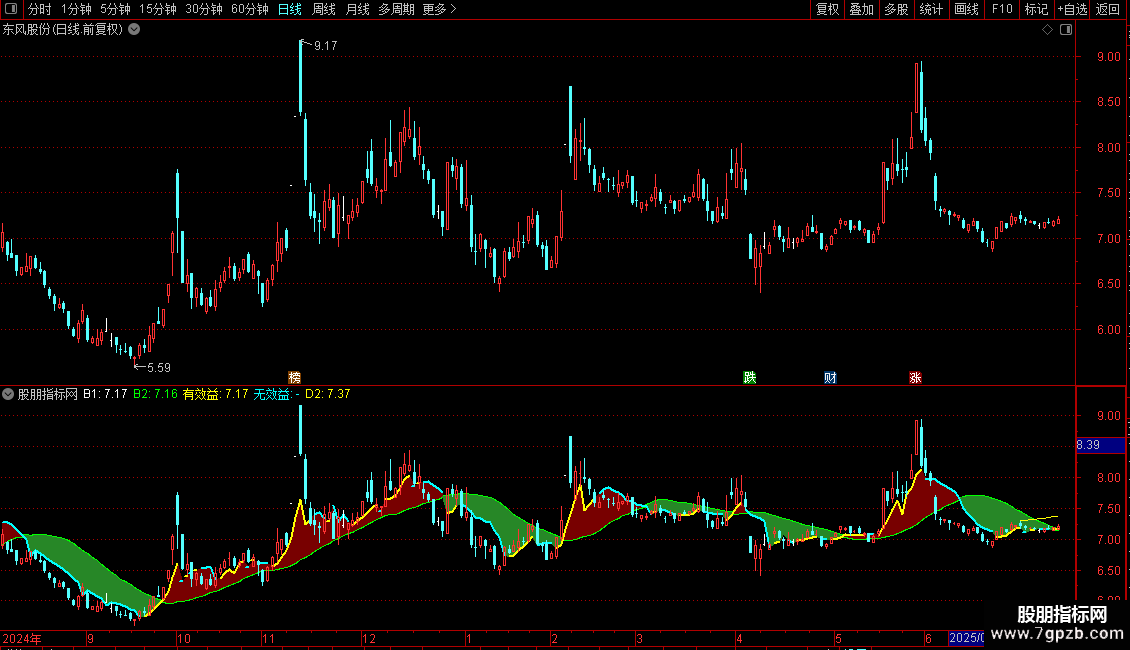The width and height of the screenshot is (1130, 650).
Task: Click the diamond icon above the main chart
Action: [x=1047, y=30]
